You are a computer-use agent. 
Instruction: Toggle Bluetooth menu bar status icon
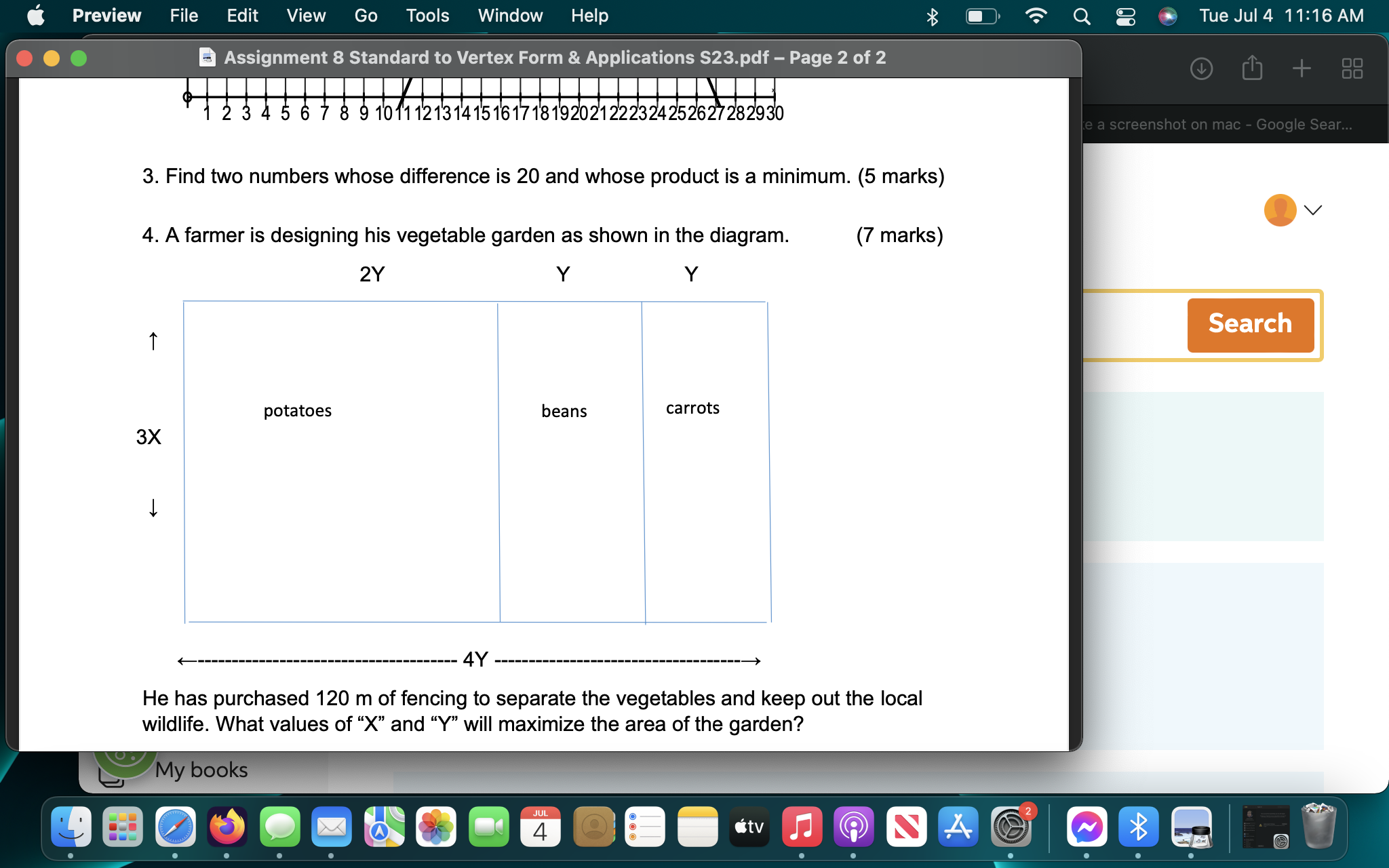pos(933,16)
